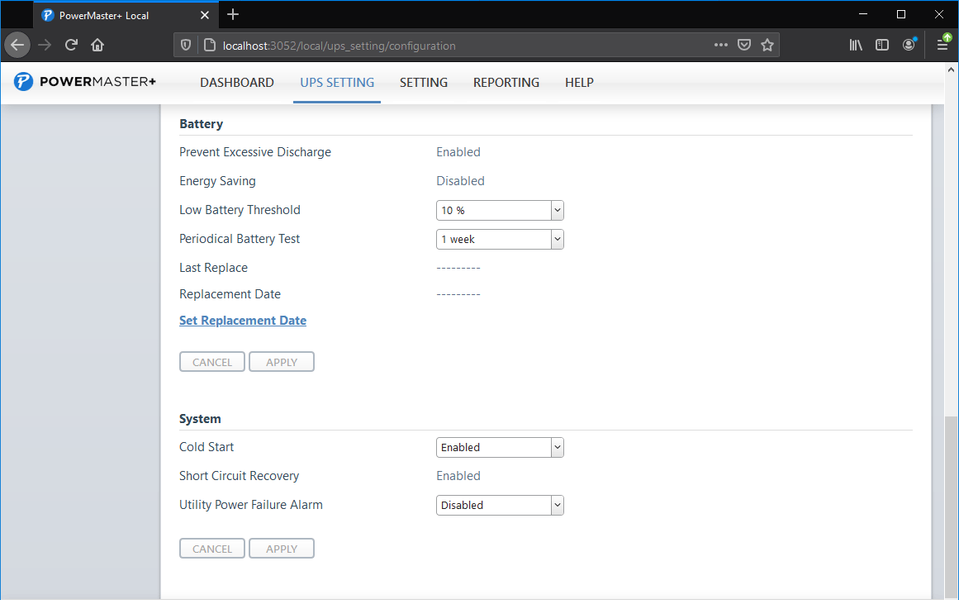959x600 pixels.
Task: Reload the page with the refresh icon
Action: 71,45
